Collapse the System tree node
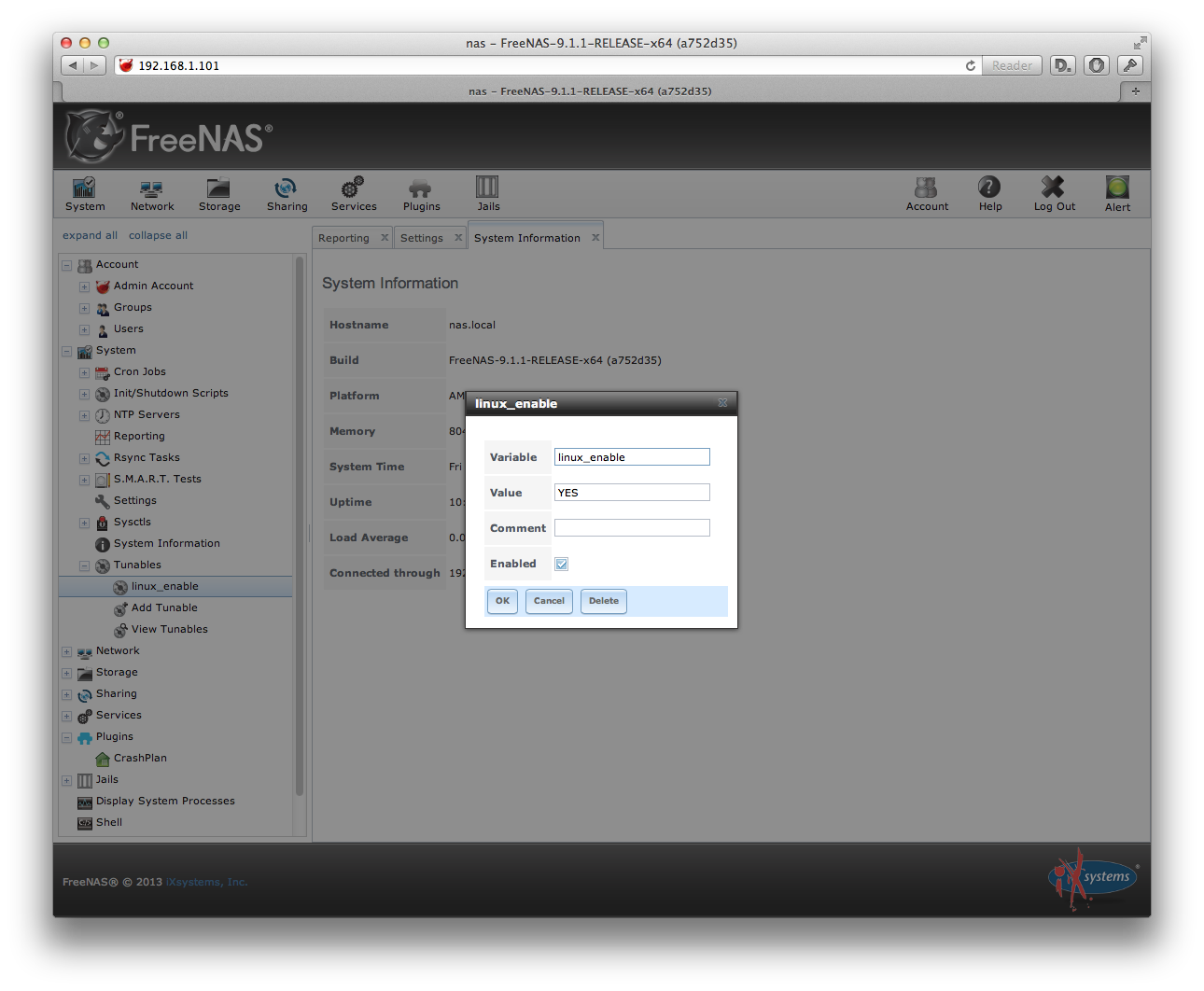Viewport: 1204px width, 991px height. point(67,351)
